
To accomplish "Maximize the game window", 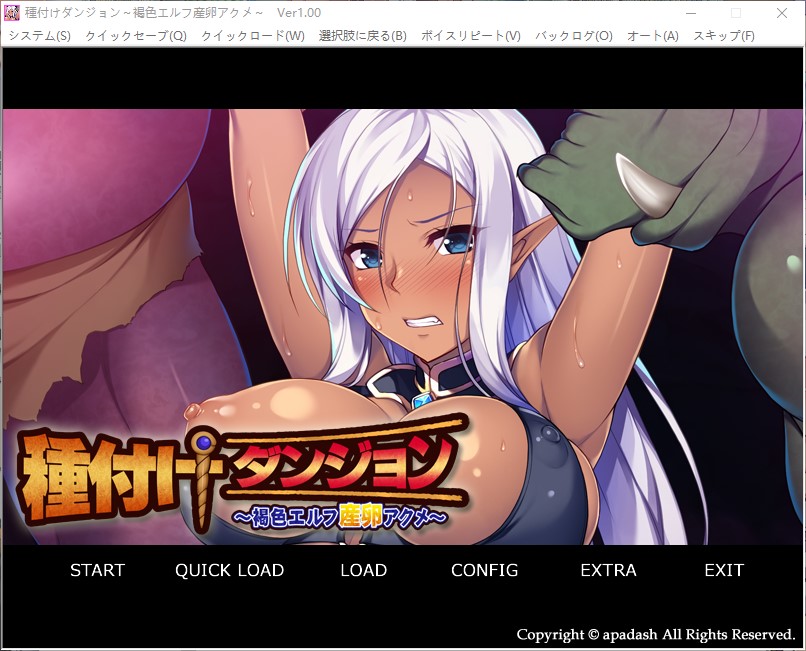I will click(x=736, y=13).
